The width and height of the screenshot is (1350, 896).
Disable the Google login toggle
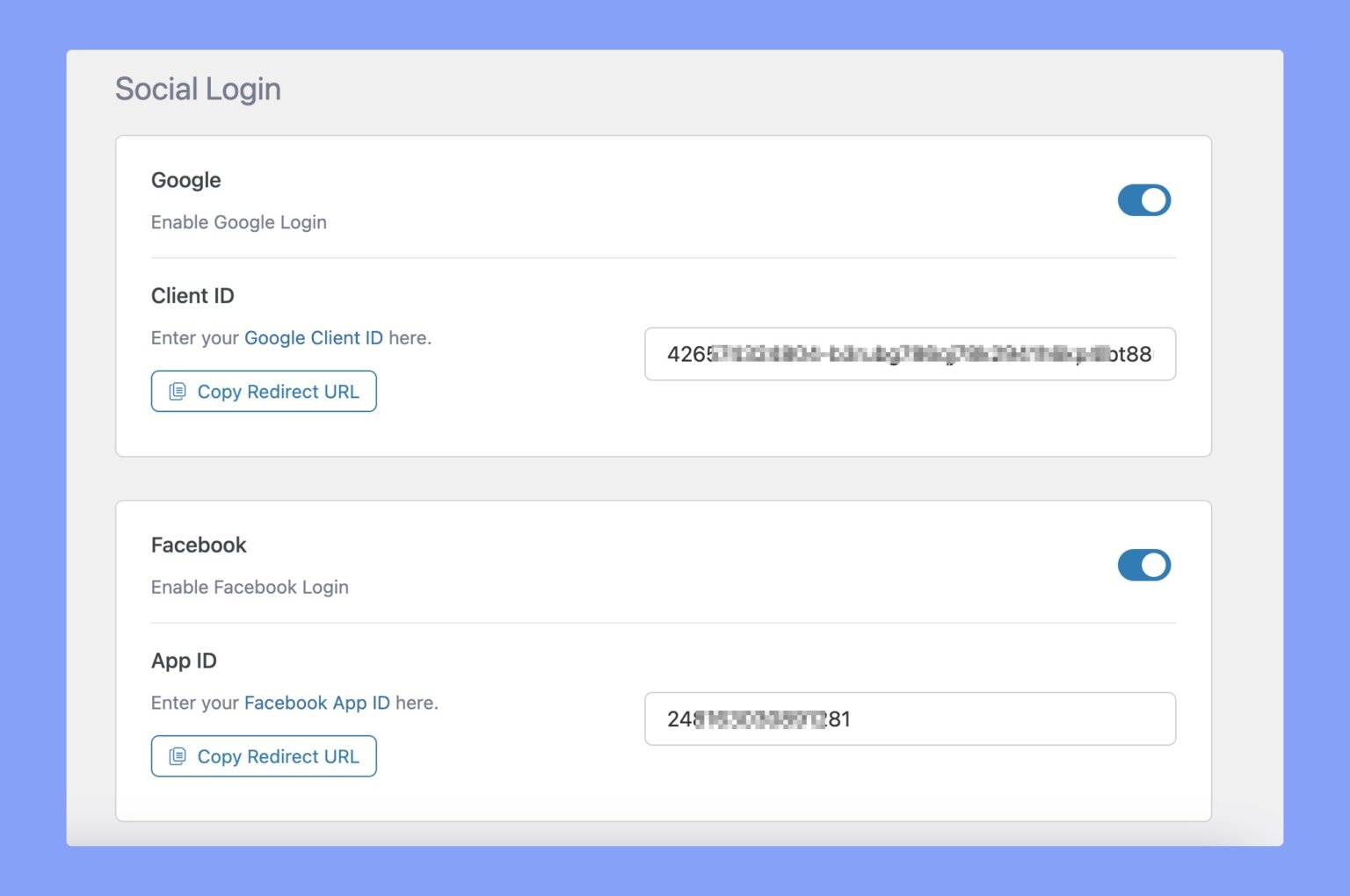1143,200
